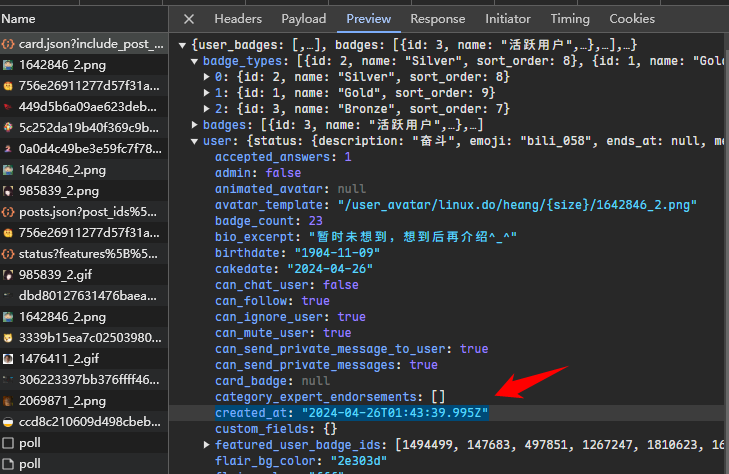Screen dimensions: 729x474
Task: Switch to the Response tab
Action: [x=437, y=19]
